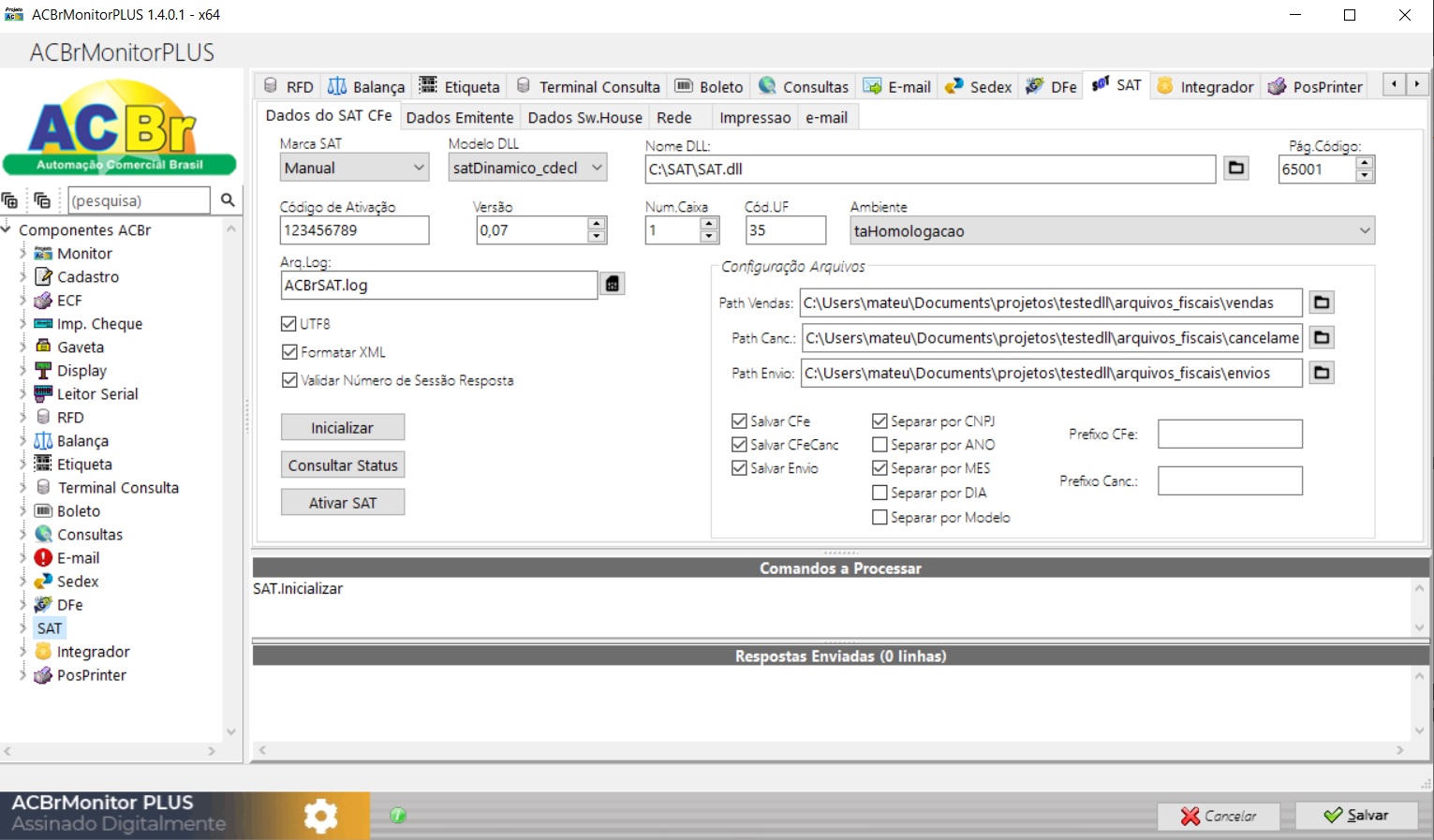1434x840 pixels.
Task: Toggle Salvar CFeCanc checkbox
Action: pyautogui.click(x=739, y=445)
